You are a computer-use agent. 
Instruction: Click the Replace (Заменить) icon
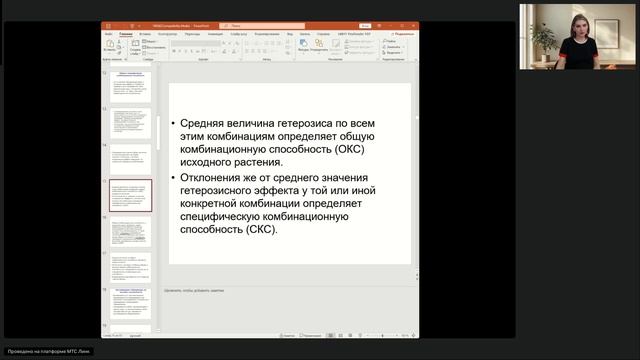tap(384, 47)
